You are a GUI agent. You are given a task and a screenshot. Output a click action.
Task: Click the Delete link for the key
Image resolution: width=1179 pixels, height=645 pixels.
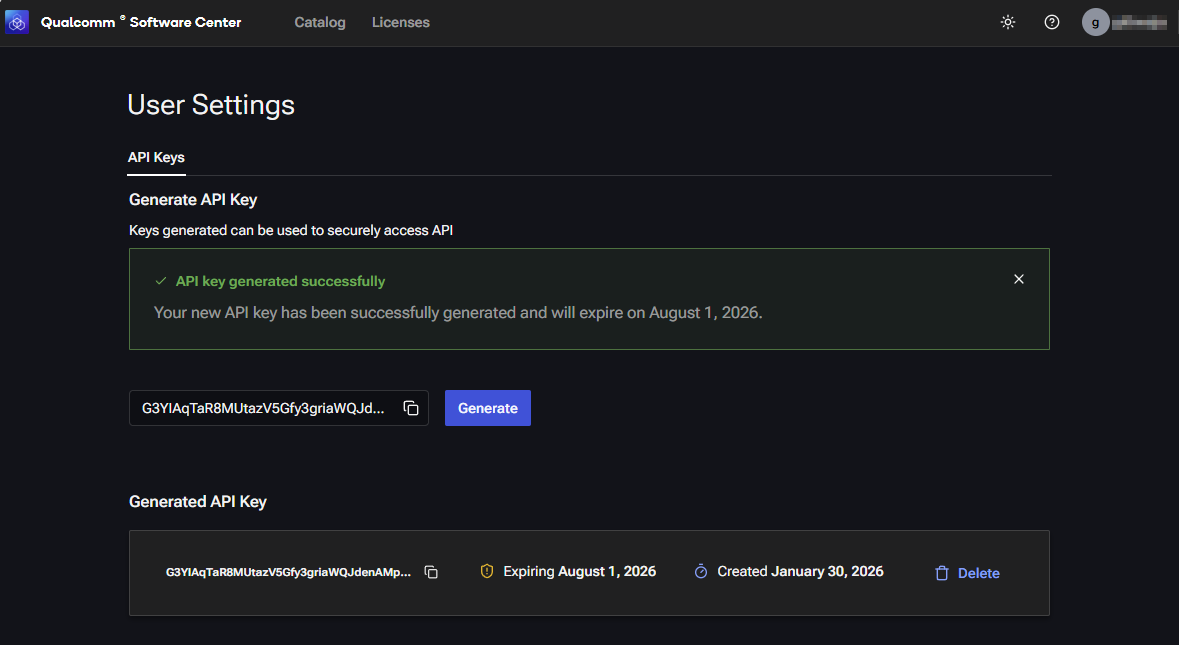978,573
